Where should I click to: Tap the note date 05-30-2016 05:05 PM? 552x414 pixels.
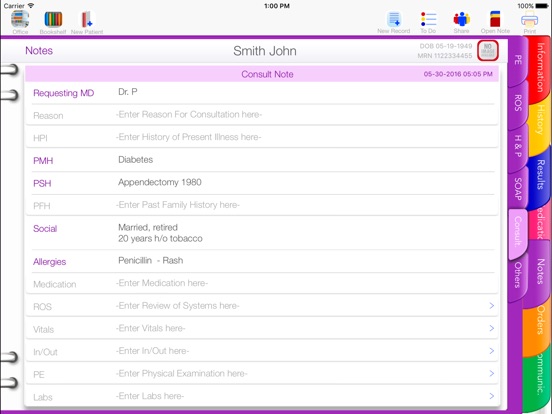[458, 74]
